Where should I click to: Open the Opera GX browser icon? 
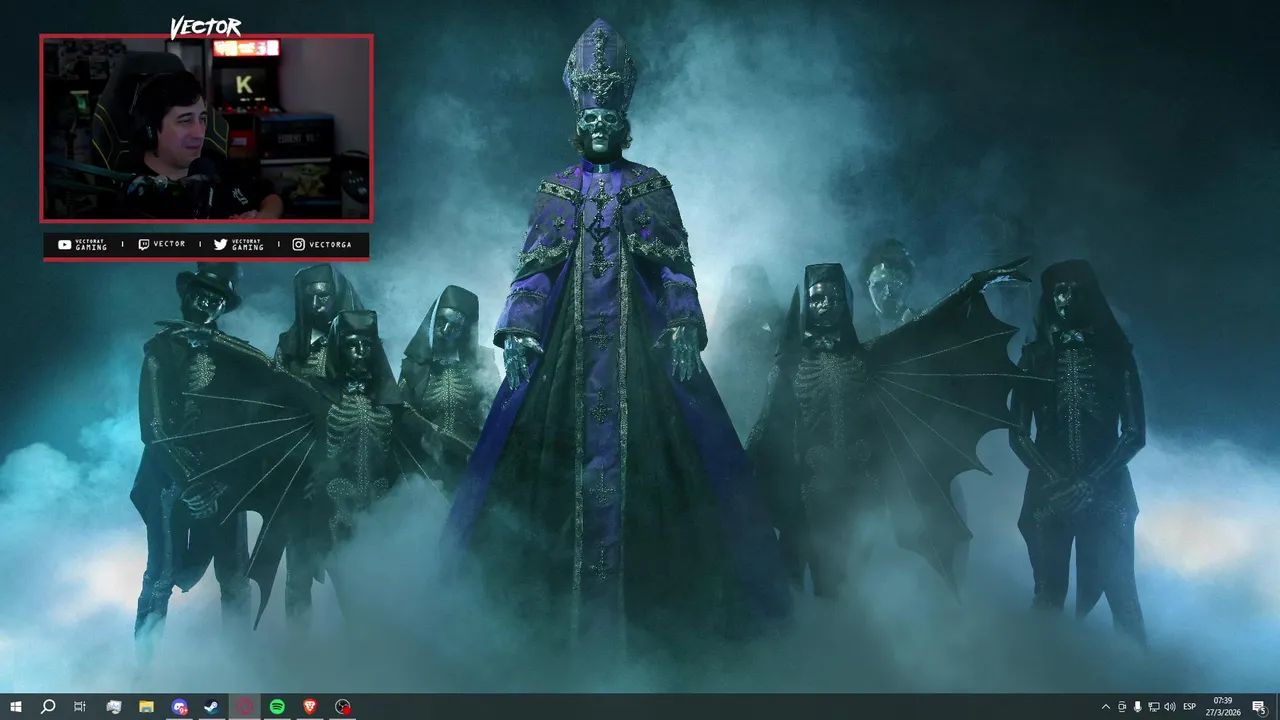(244, 707)
